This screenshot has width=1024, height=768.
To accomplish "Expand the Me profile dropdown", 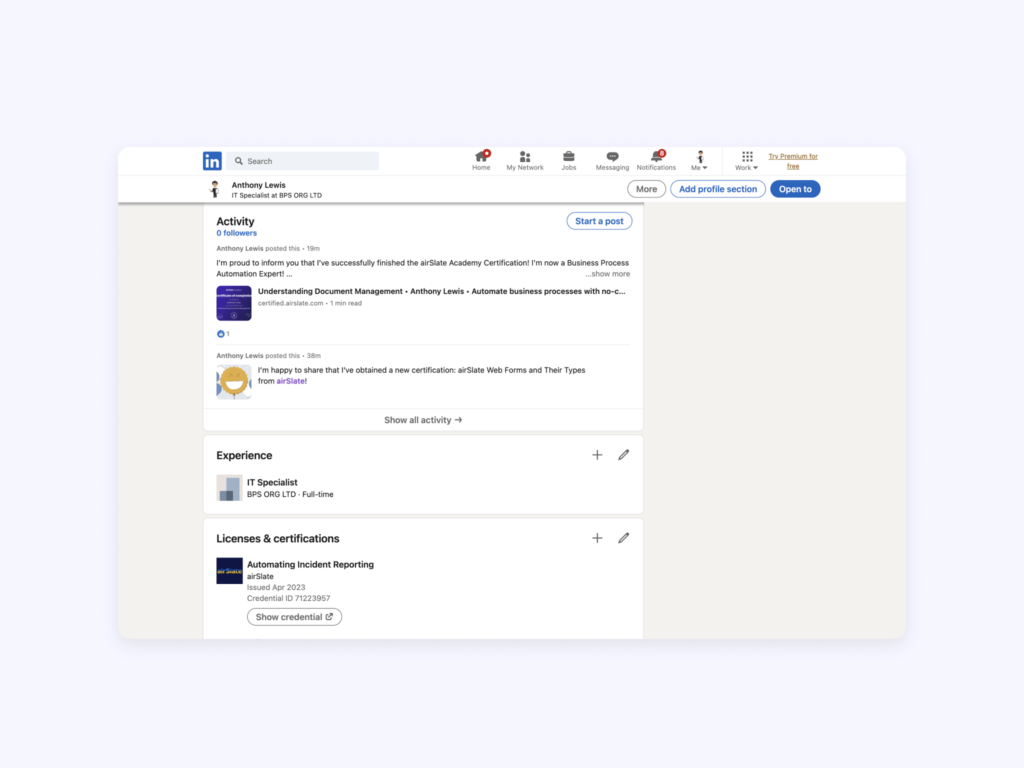I will point(700,161).
